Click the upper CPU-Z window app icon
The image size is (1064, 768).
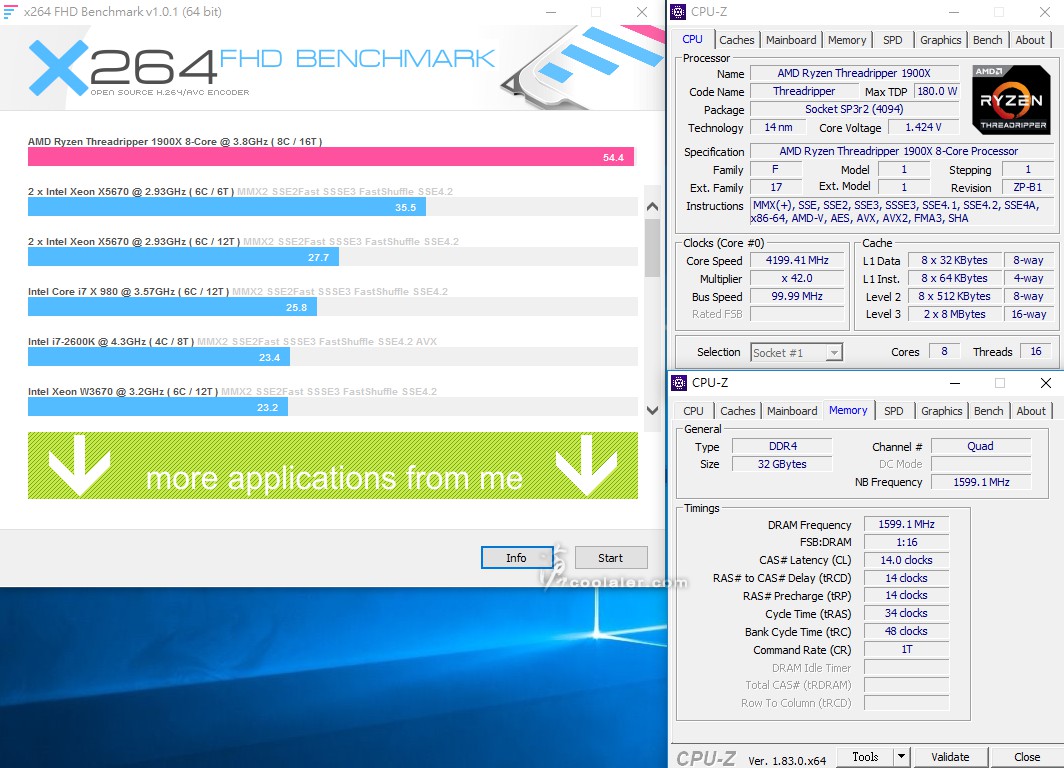[x=678, y=12]
